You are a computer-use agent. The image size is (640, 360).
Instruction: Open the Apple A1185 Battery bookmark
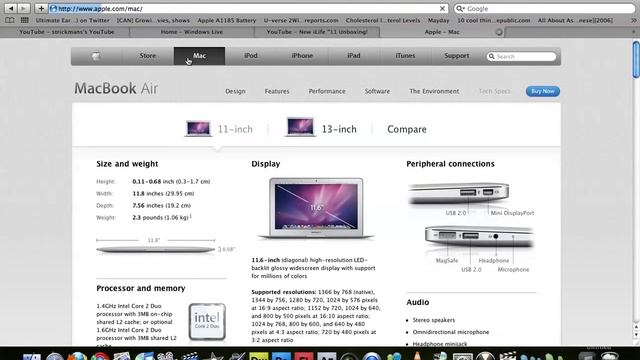click(227, 20)
